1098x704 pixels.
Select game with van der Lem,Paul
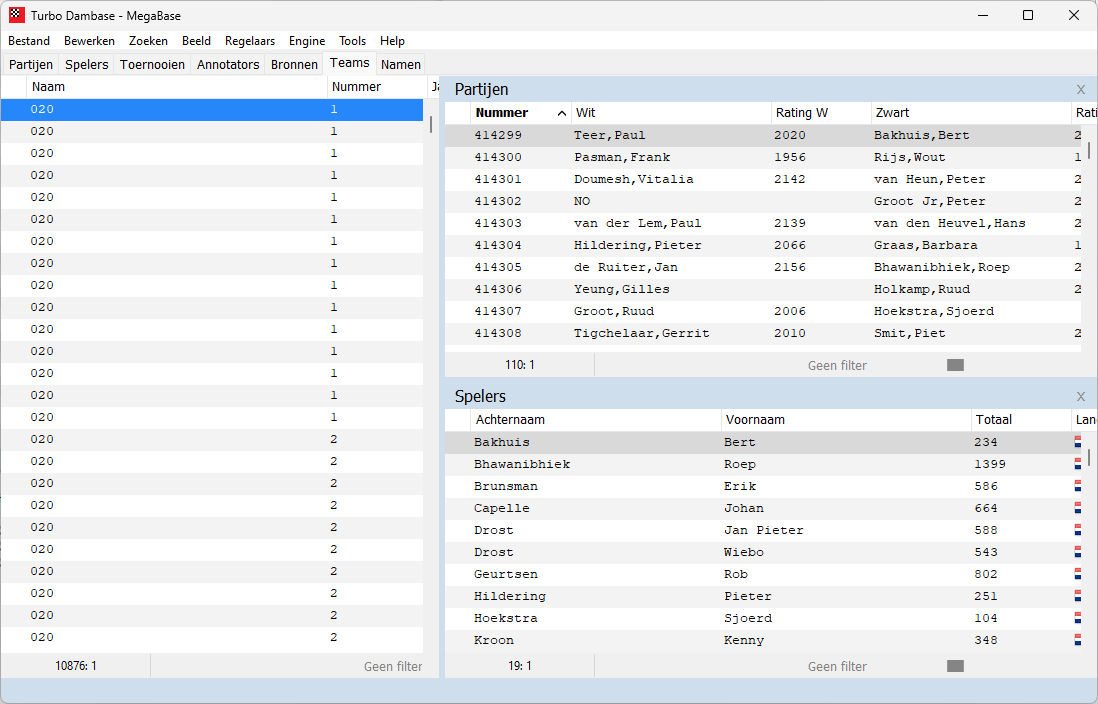click(763, 223)
